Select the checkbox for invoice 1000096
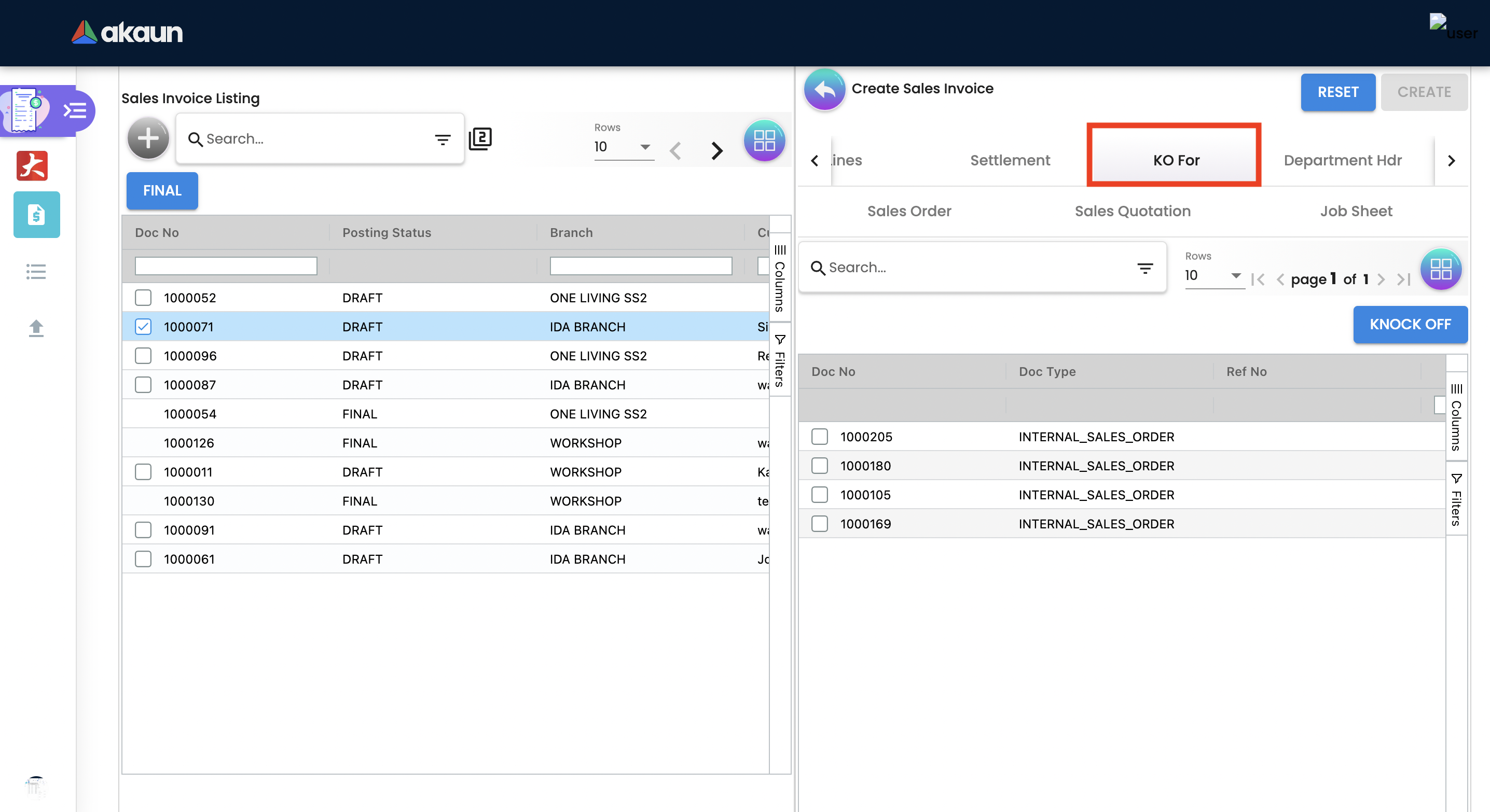 click(x=143, y=355)
